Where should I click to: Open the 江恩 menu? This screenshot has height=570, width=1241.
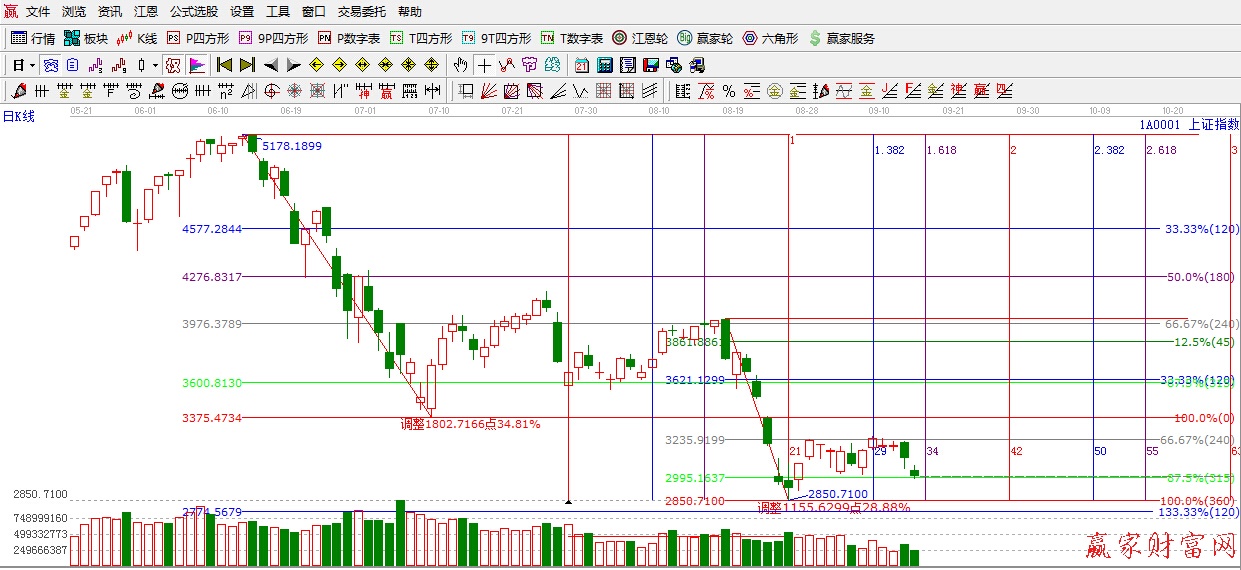coord(146,12)
